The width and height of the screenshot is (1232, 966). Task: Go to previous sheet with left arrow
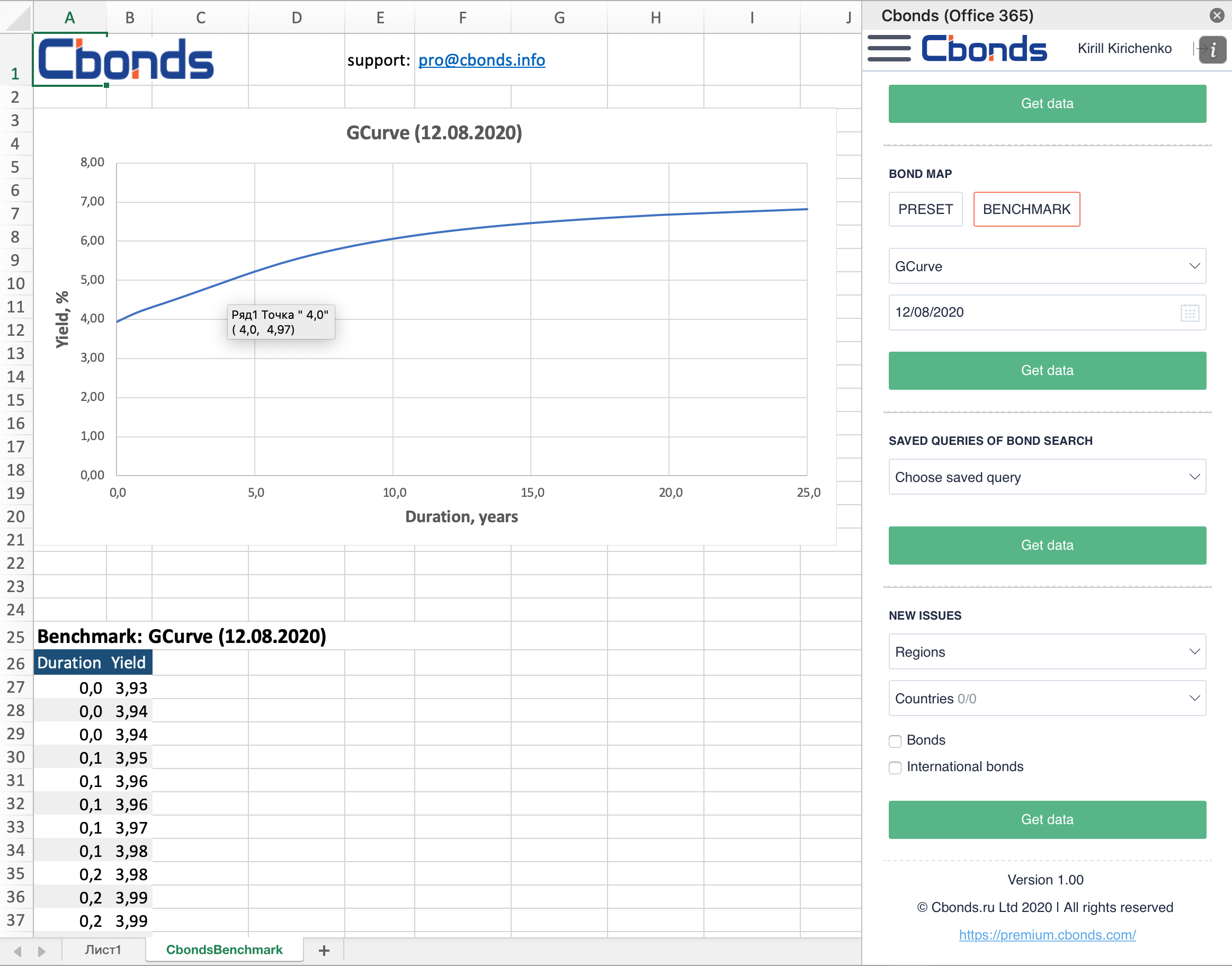tap(17, 951)
